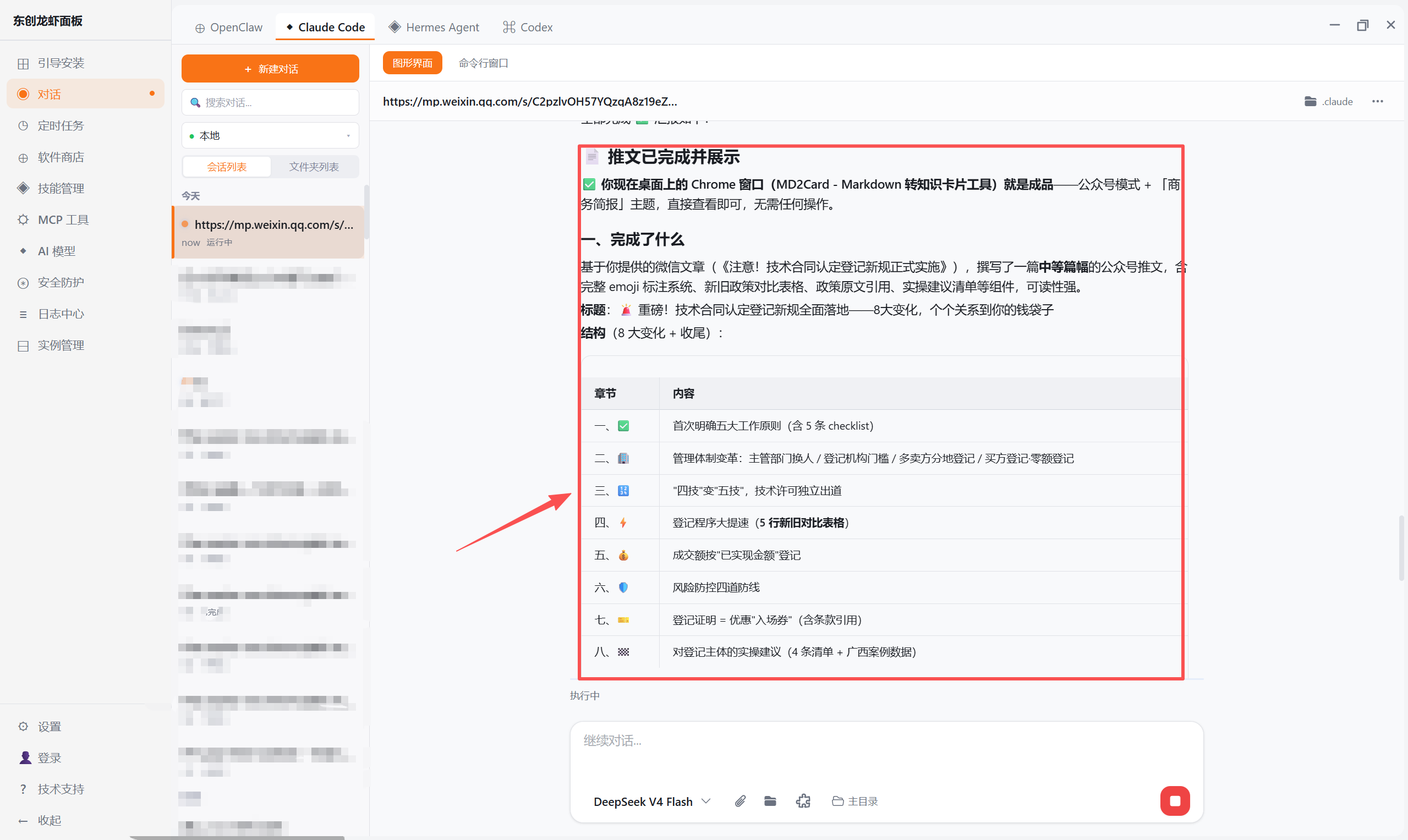View 日志中心
This screenshot has width=1408, height=840.
click(85, 314)
